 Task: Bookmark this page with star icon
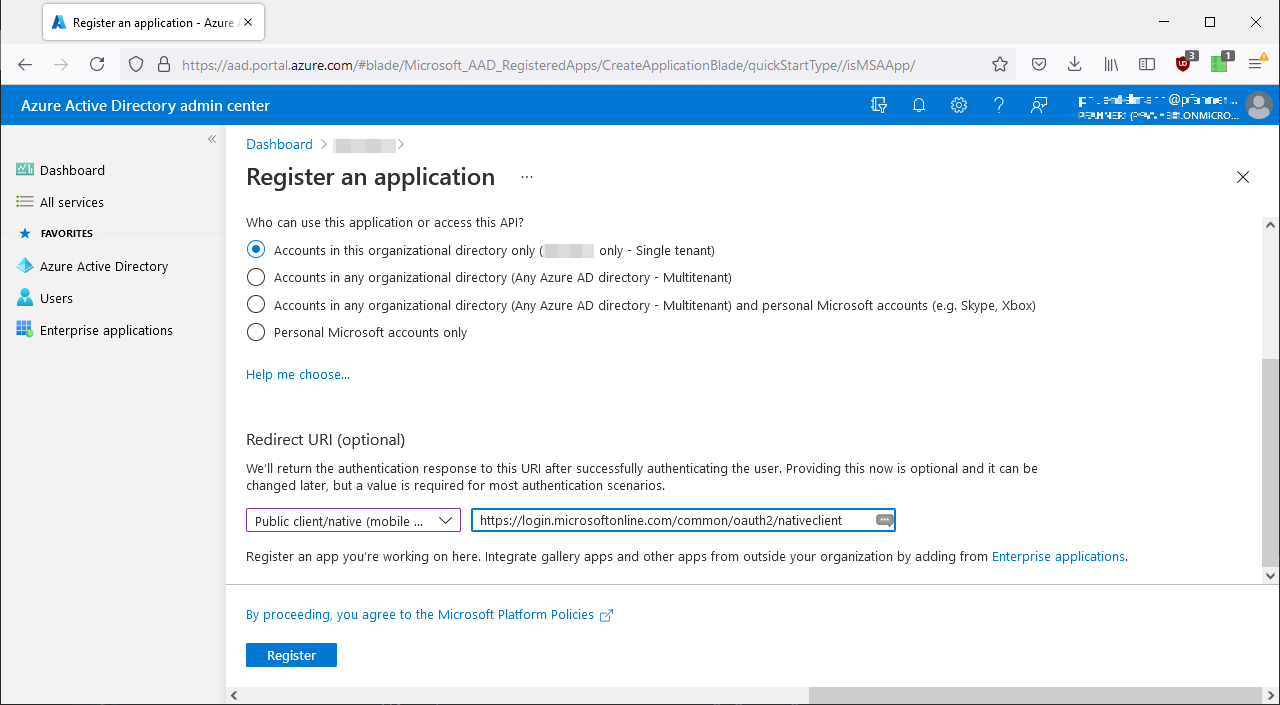[x=1000, y=64]
